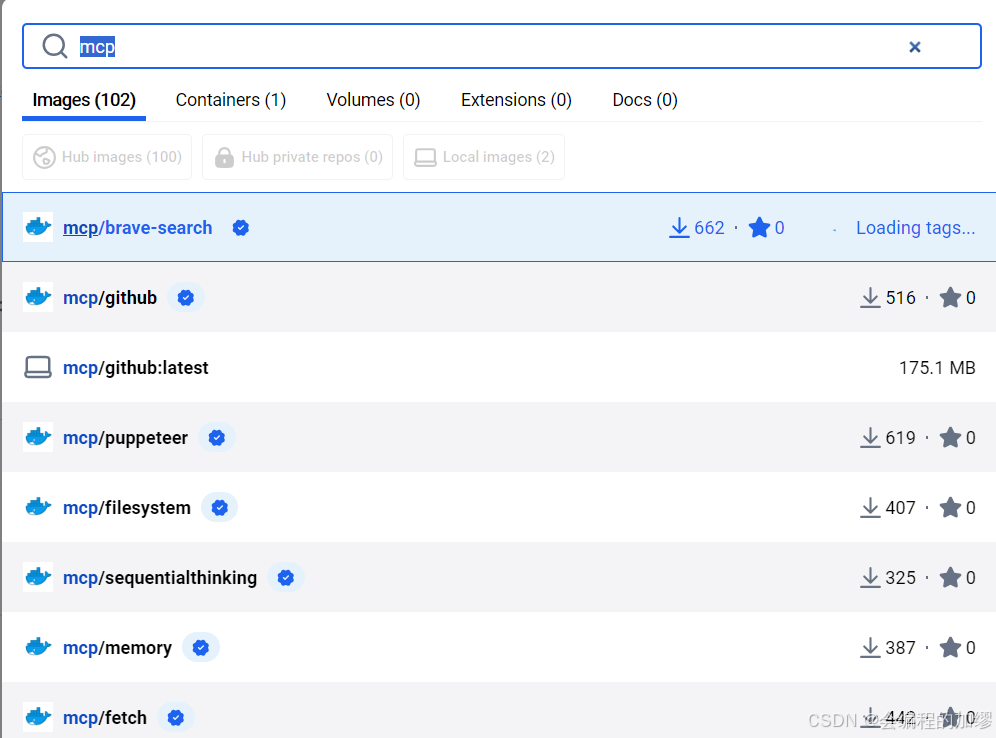Click the Docker whale icon beside mcp/puppeteer
Viewport: 996px width, 738px height.
click(x=38, y=437)
